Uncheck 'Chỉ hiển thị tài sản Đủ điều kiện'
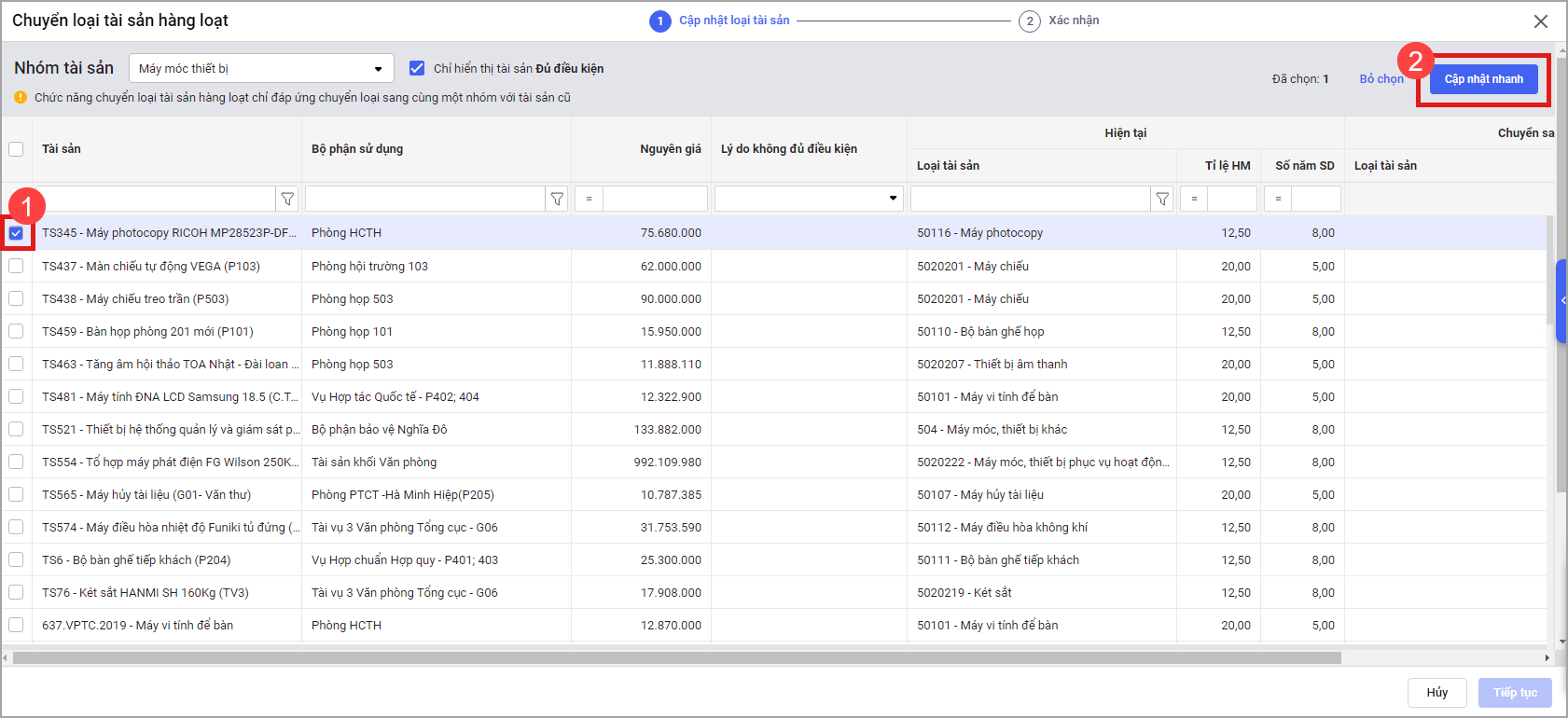1568x718 pixels. click(417, 68)
